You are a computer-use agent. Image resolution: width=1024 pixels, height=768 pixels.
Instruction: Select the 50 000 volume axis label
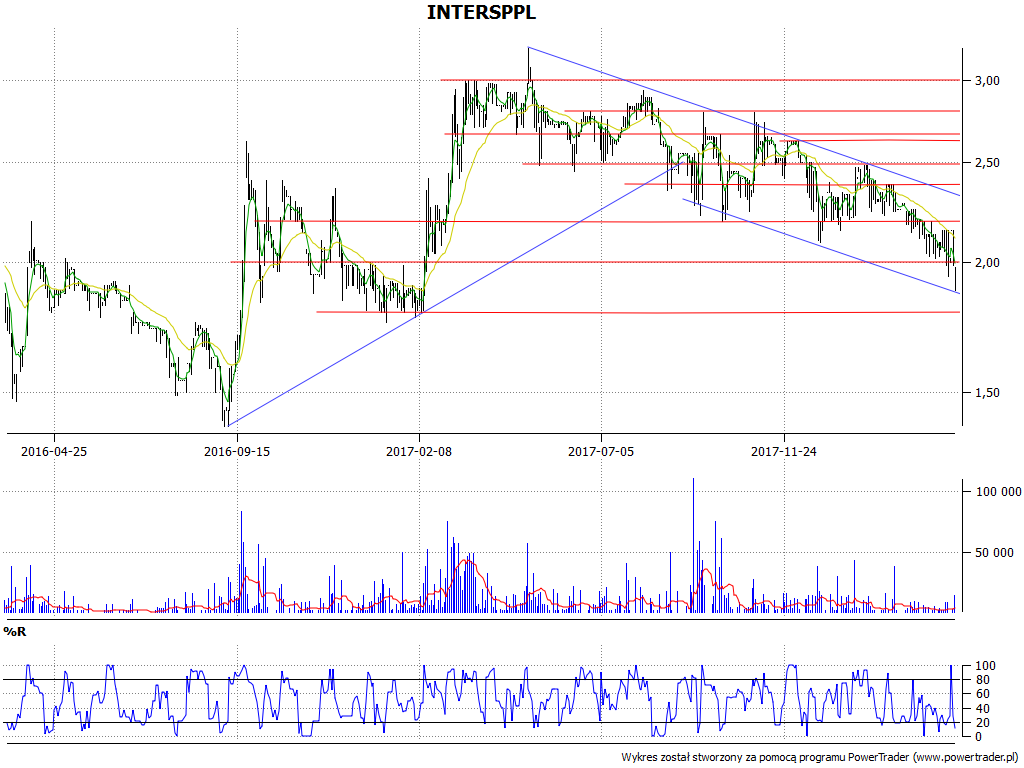point(994,552)
